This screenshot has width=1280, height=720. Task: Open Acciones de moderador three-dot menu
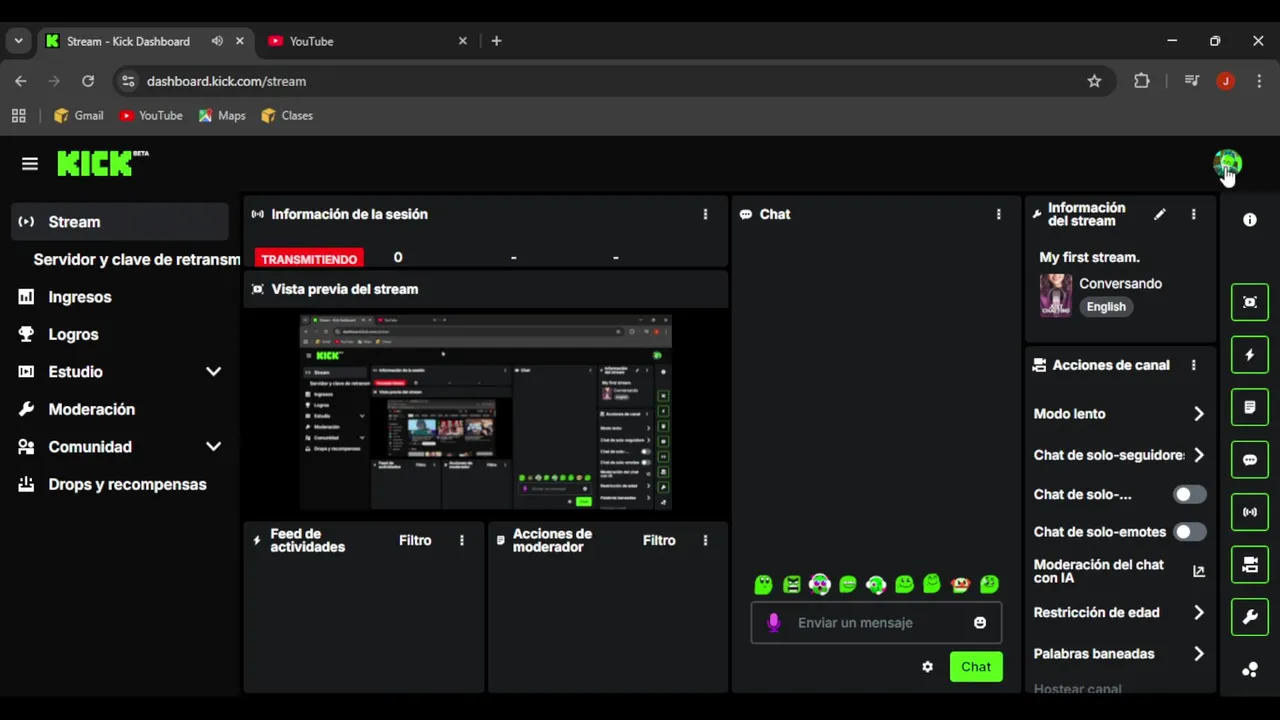(705, 540)
